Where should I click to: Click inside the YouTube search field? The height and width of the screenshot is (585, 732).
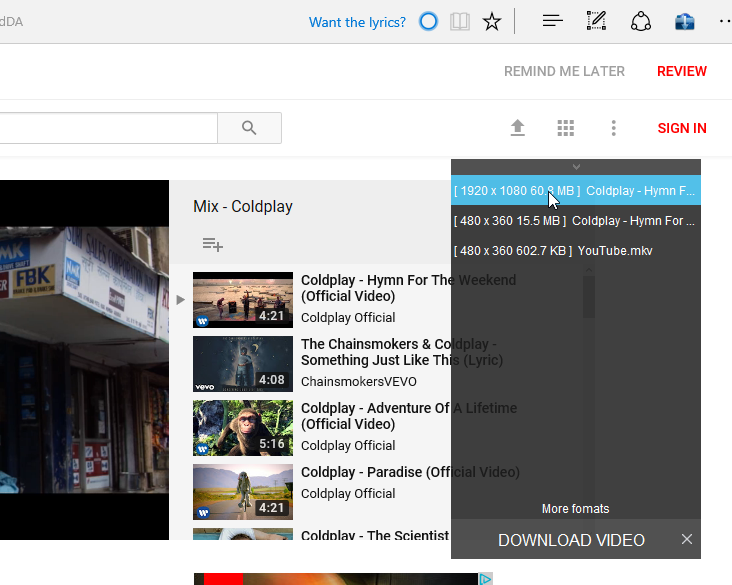point(108,128)
